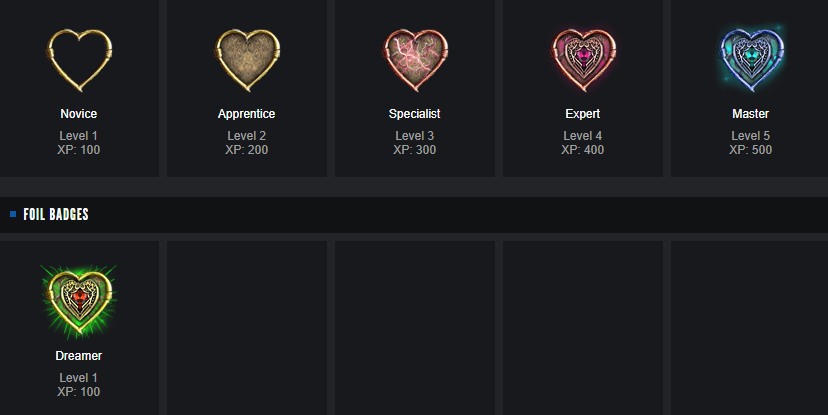This screenshot has height=415, width=828.
Task: Select the glowing blue Master badge
Action: (751, 59)
